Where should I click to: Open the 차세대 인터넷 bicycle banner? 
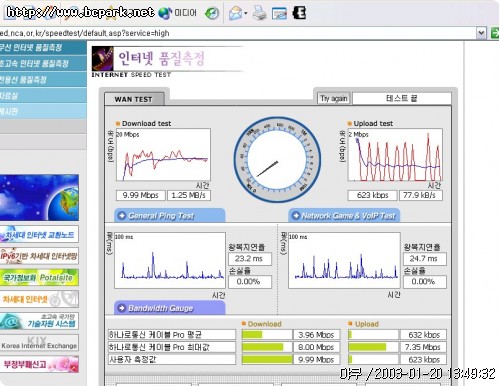[39, 299]
